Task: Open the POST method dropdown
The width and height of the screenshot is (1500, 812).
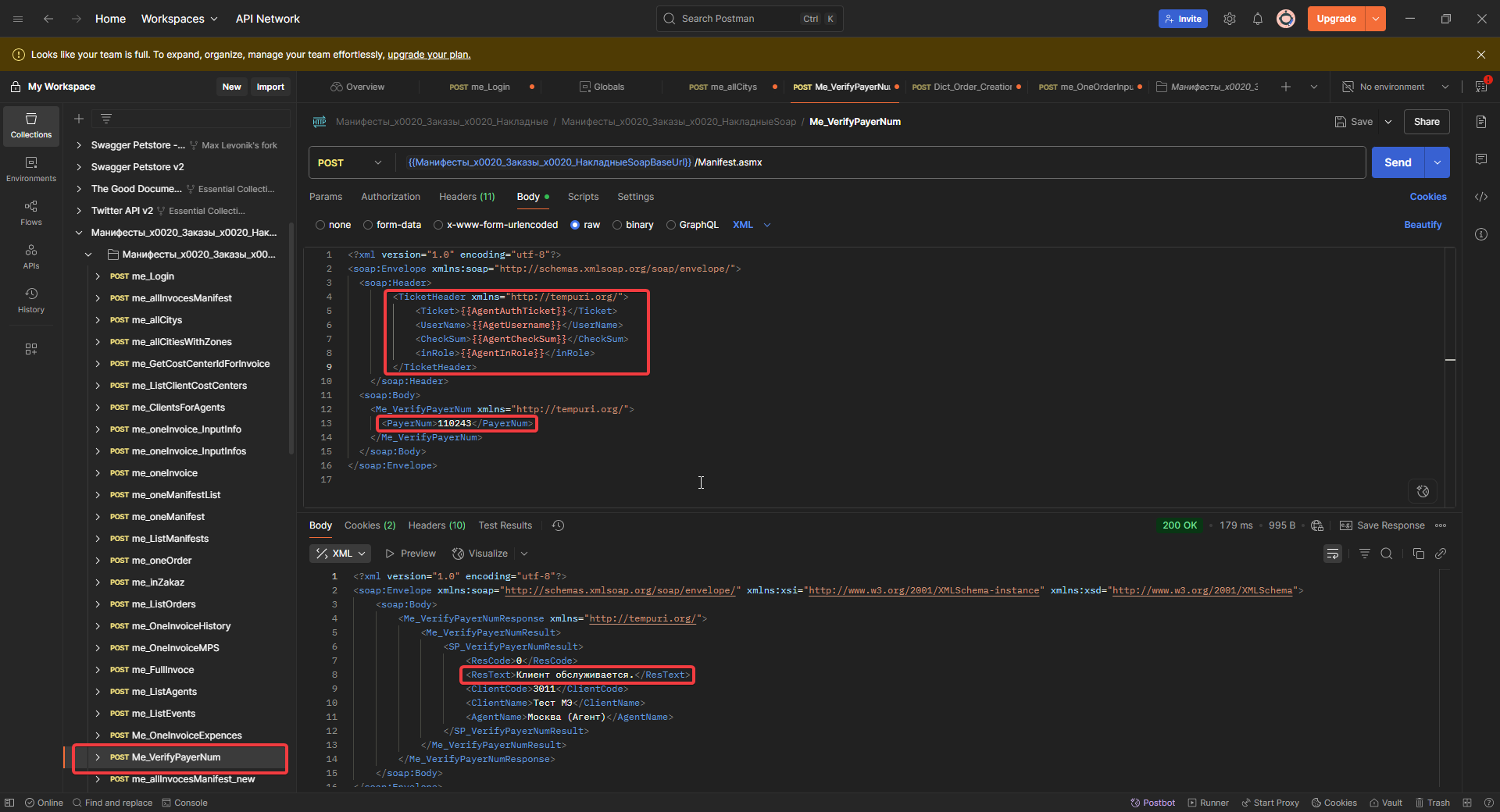Action: pos(350,162)
